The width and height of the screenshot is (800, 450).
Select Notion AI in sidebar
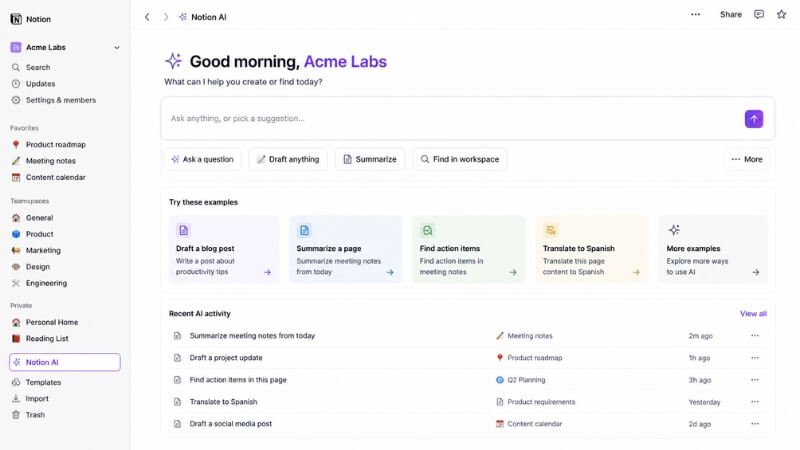pos(65,362)
